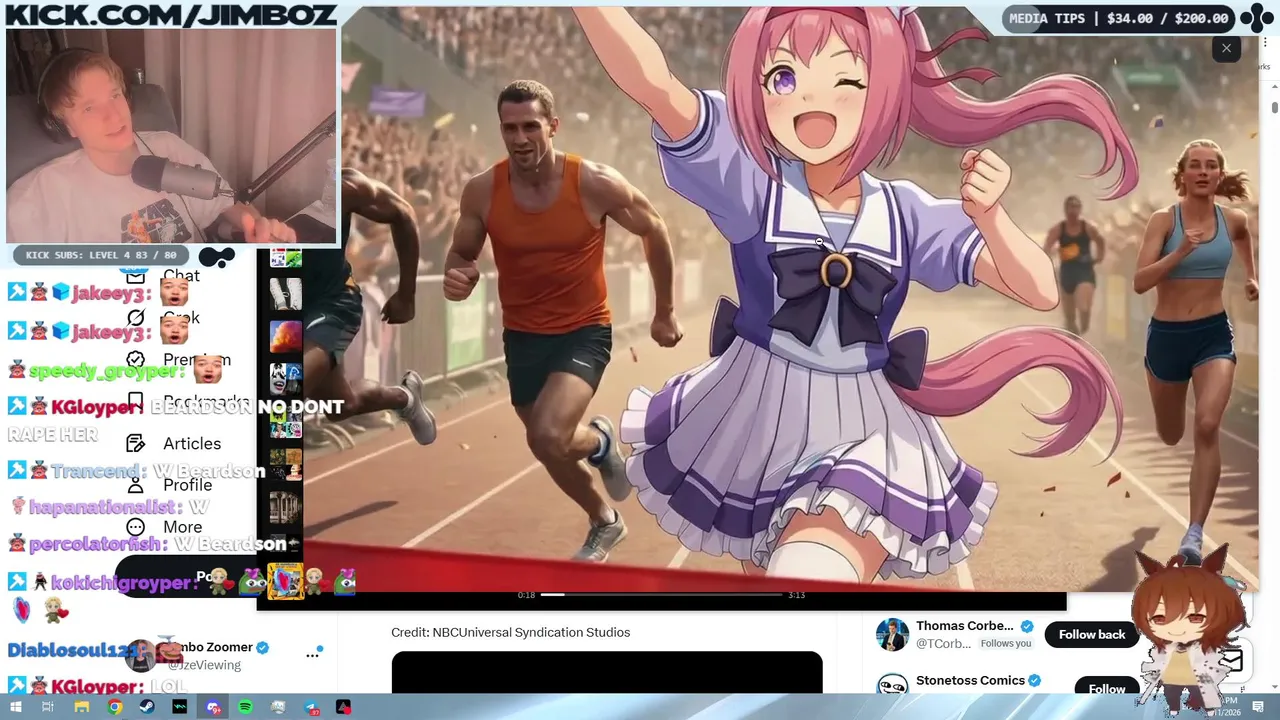Seek on the video progress bar
The height and width of the screenshot is (720, 1280).
pyautogui.click(x=661, y=595)
